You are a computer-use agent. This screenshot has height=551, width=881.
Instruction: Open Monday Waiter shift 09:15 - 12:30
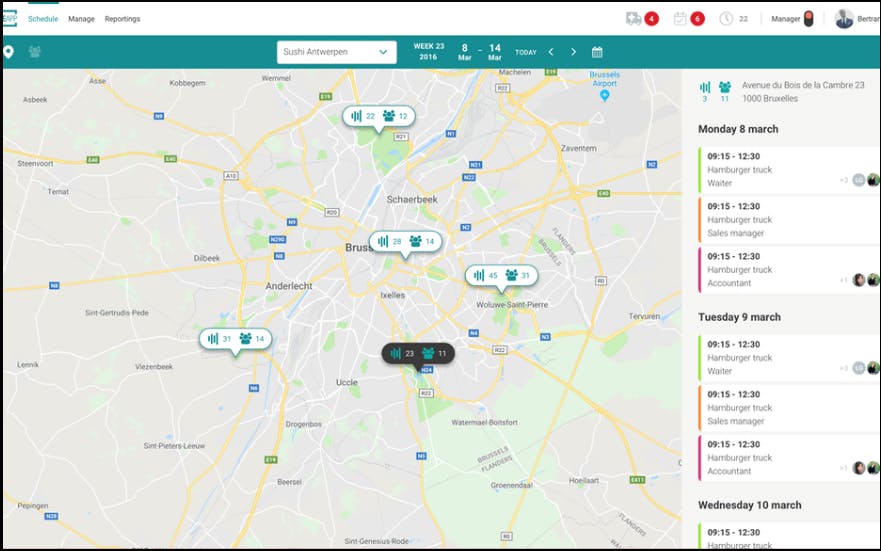point(789,170)
